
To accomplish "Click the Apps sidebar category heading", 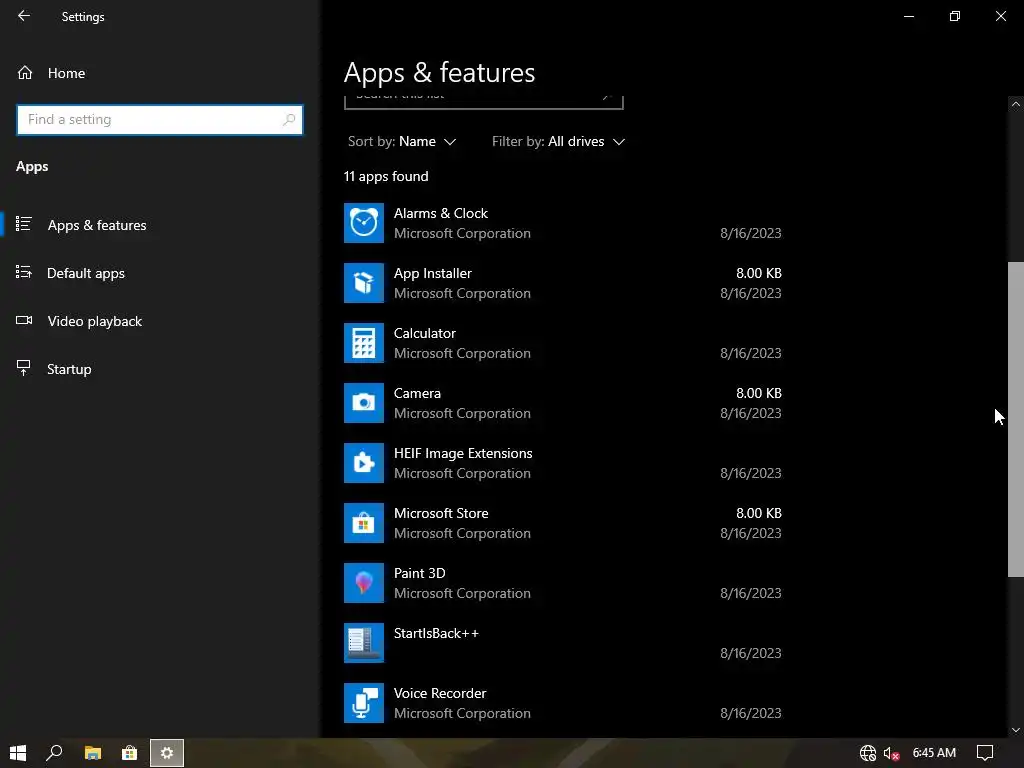I will point(32,167).
